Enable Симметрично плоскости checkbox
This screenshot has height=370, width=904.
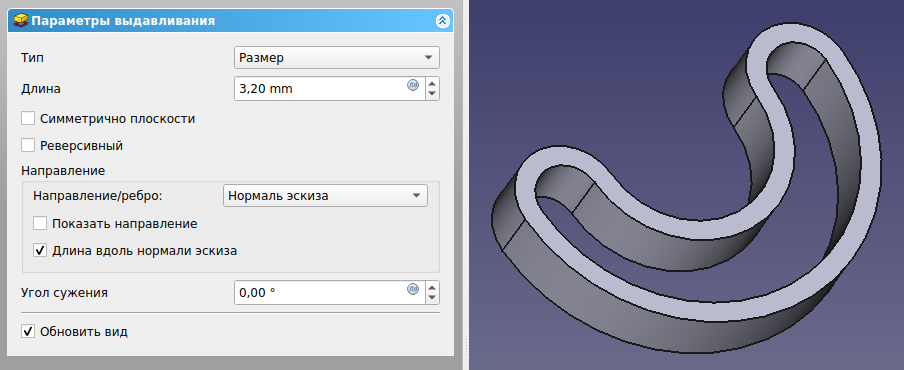tap(28, 119)
